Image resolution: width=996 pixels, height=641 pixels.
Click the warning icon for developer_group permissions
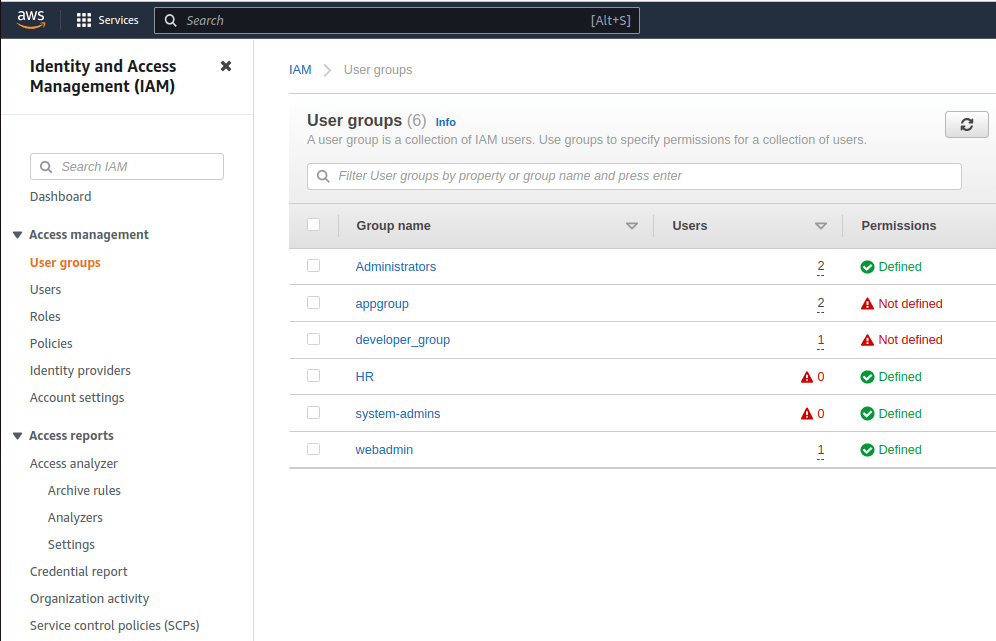coord(867,340)
